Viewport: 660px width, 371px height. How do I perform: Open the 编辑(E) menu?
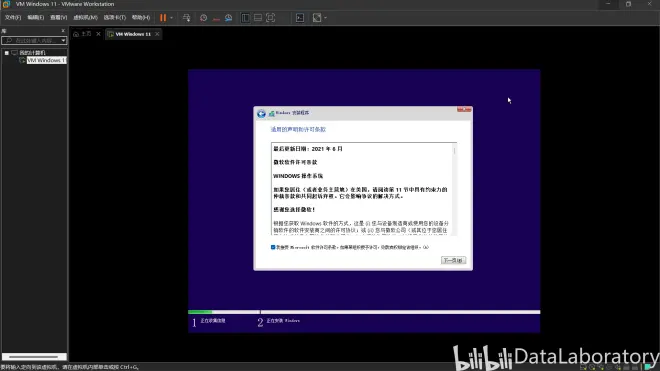coord(35,18)
